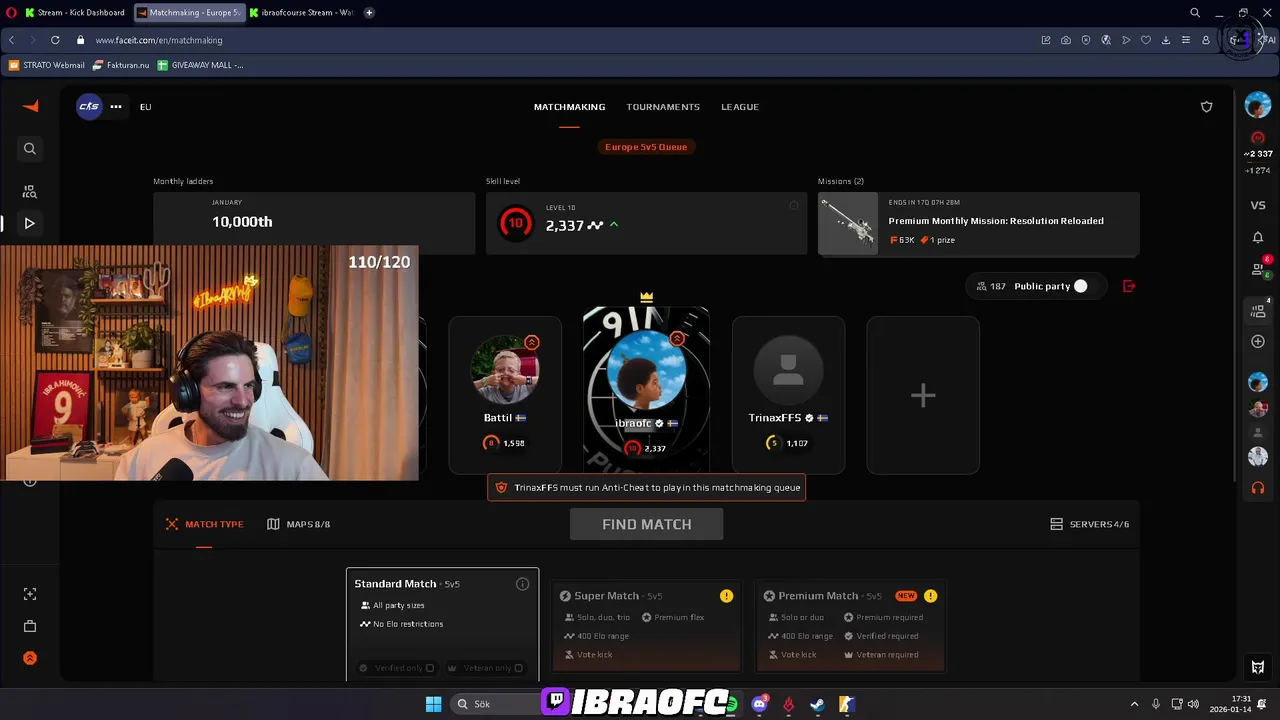The width and height of the screenshot is (1280, 720).
Task: Click the 187 party members counter
Action: coord(991,286)
